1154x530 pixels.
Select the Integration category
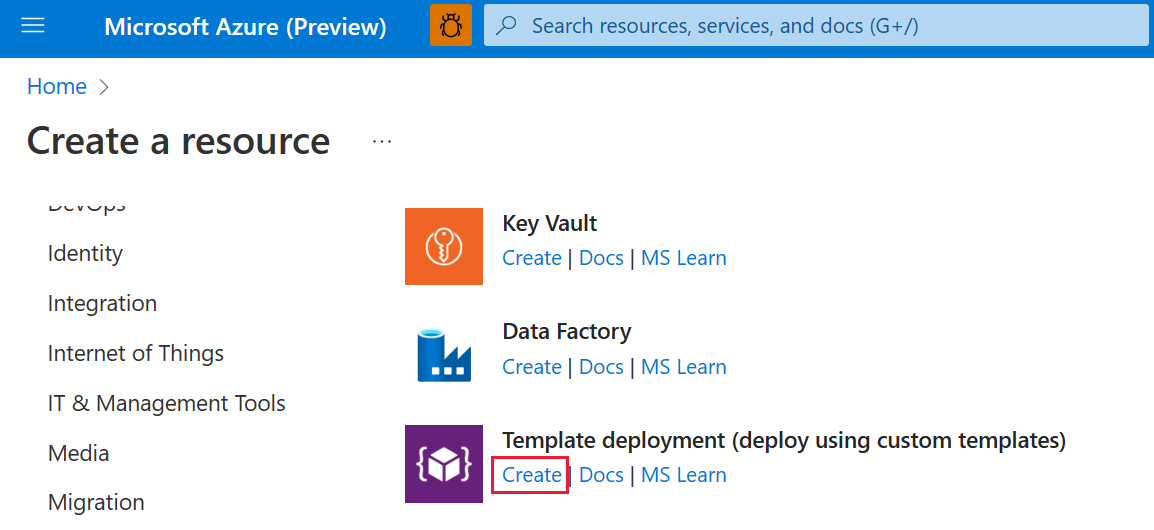pos(102,303)
